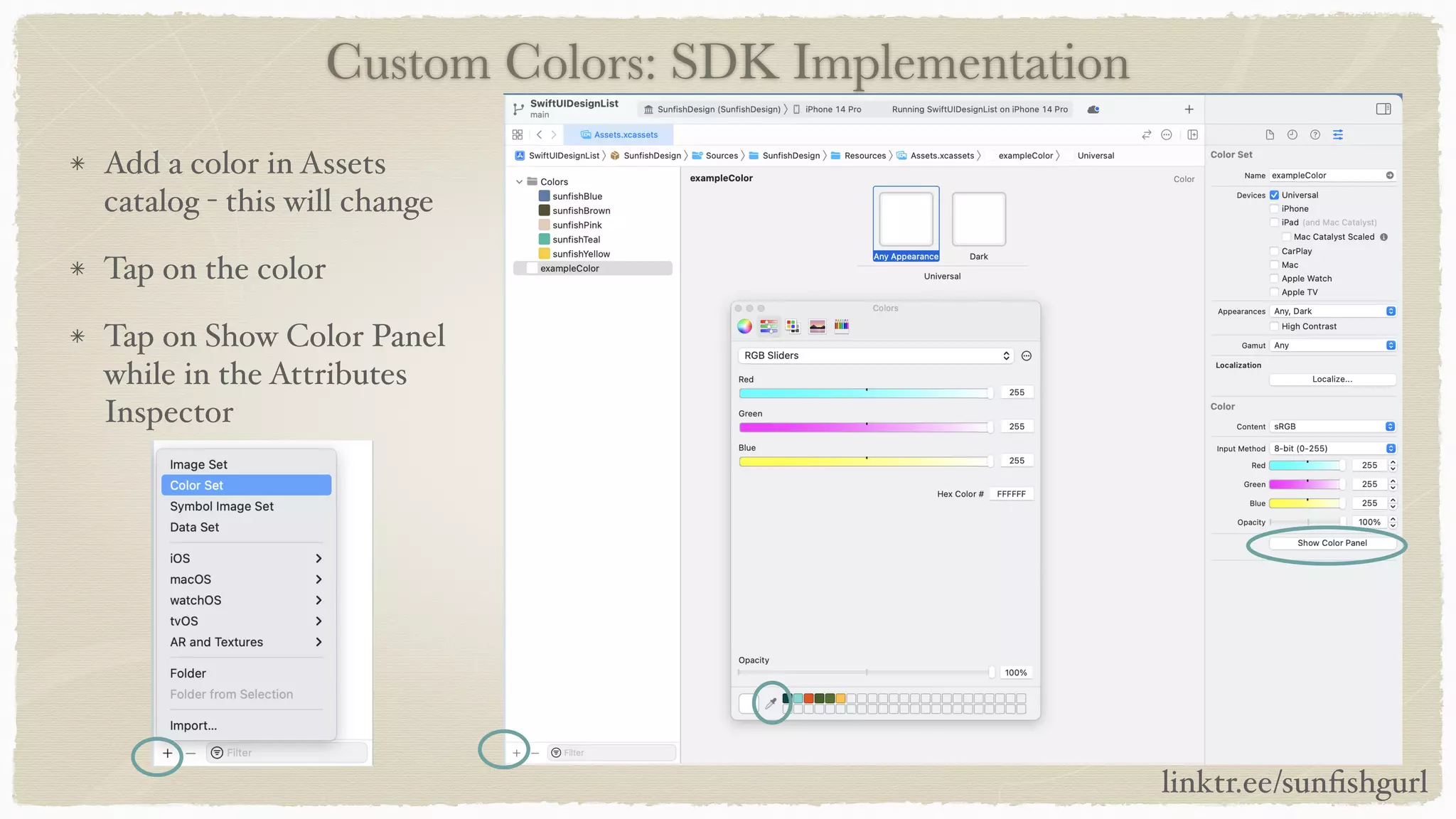The height and width of the screenshot is (819, 1456).
Task: Expand the AR and Textures submenu
Action: 246,642
